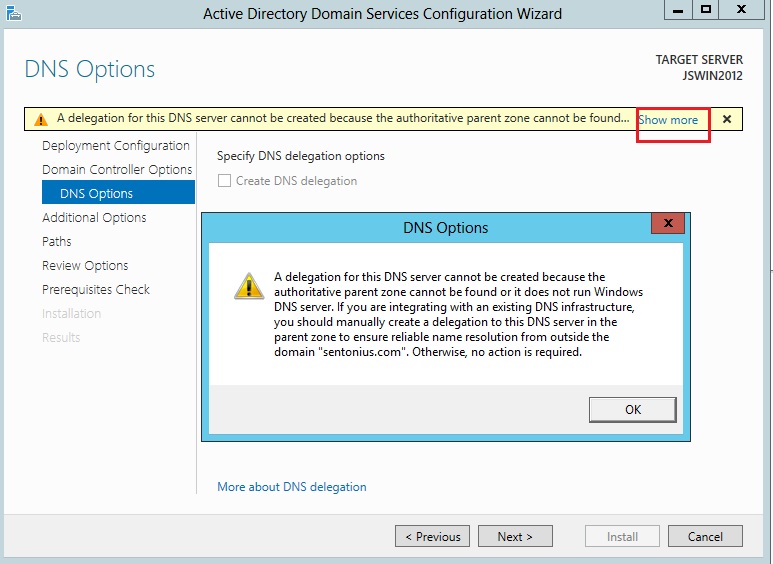773x564 pixels.
Task: Jump to the Paths step
Action: 57,242
